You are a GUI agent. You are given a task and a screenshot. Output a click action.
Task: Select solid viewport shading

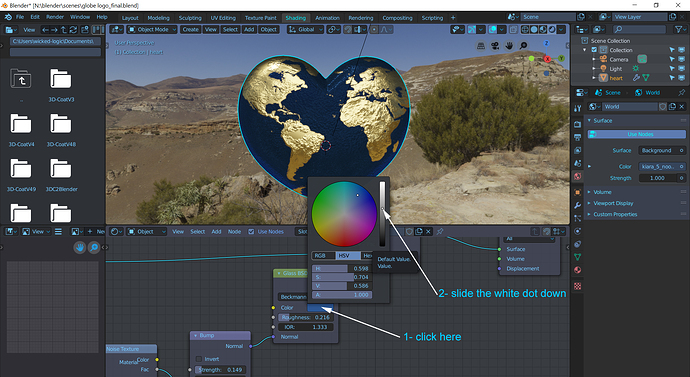pos(534,29)
